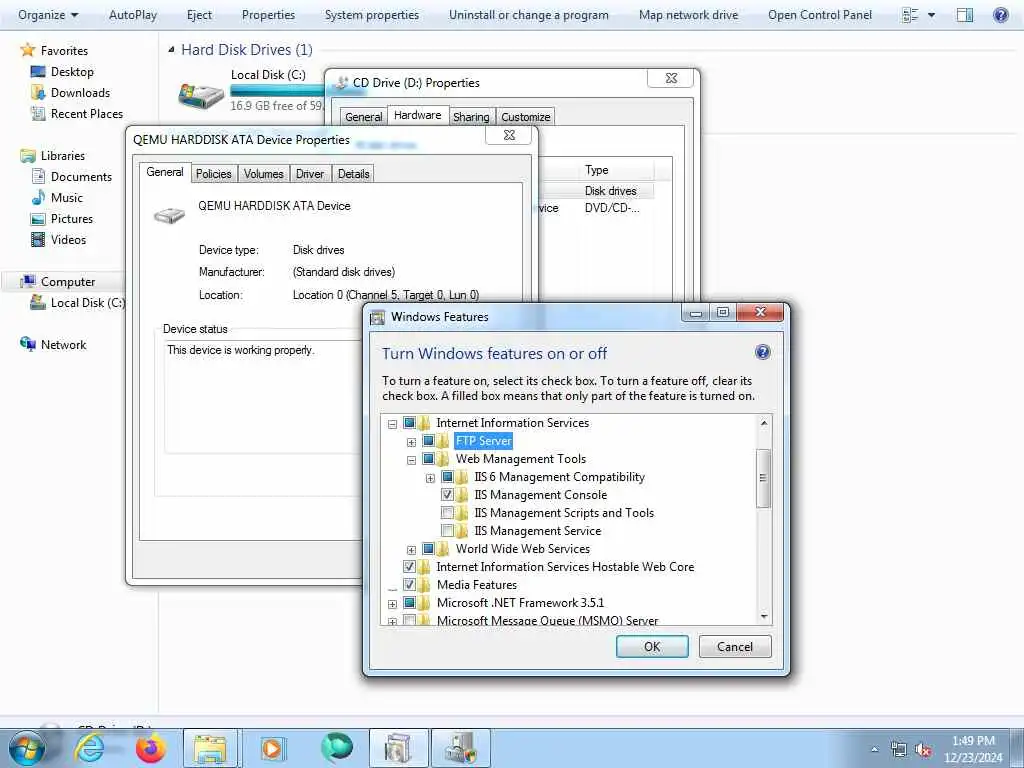Click the green chat bubble taskbar icon
The width and height of the screenshot is (1024, 768).
(336, 748)
